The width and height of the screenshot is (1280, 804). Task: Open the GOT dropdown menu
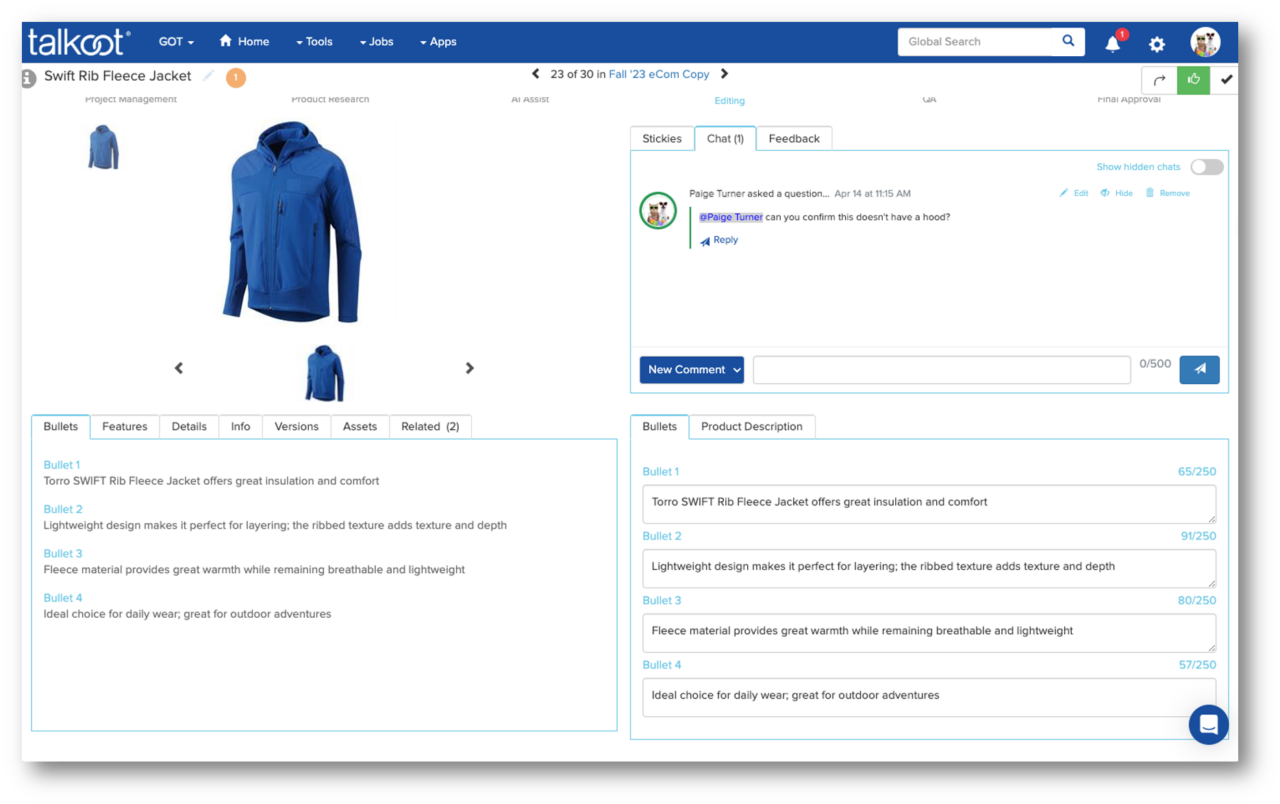click(x=176, y=42)
